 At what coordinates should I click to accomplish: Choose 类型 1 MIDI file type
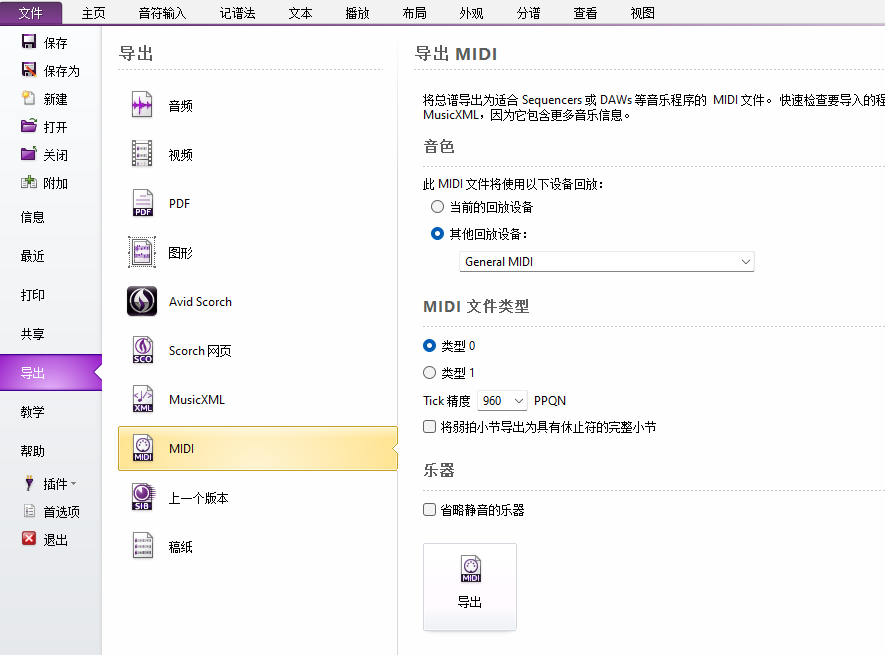coord(430,373)
